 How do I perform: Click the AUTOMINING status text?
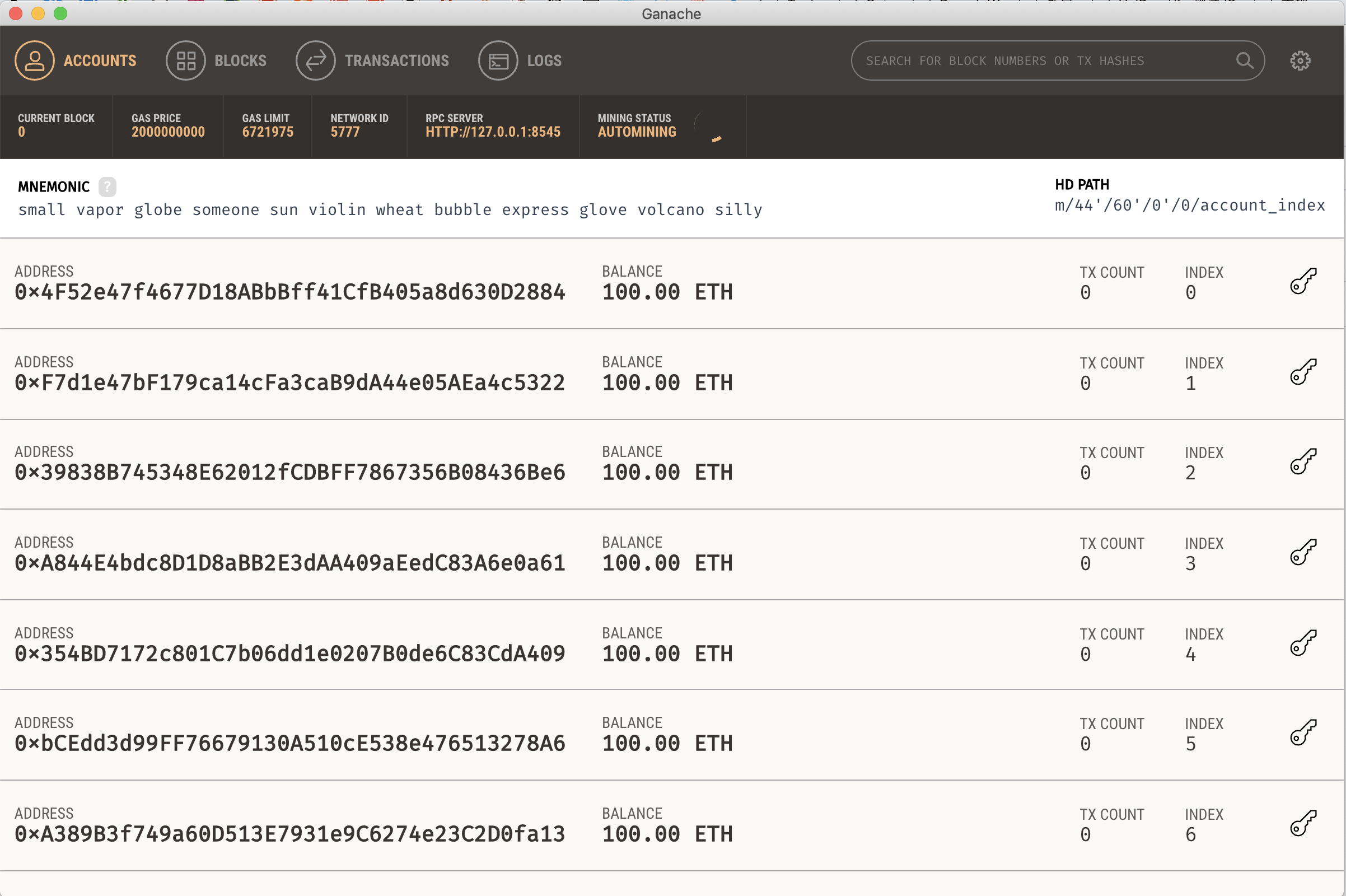(637, 132)
